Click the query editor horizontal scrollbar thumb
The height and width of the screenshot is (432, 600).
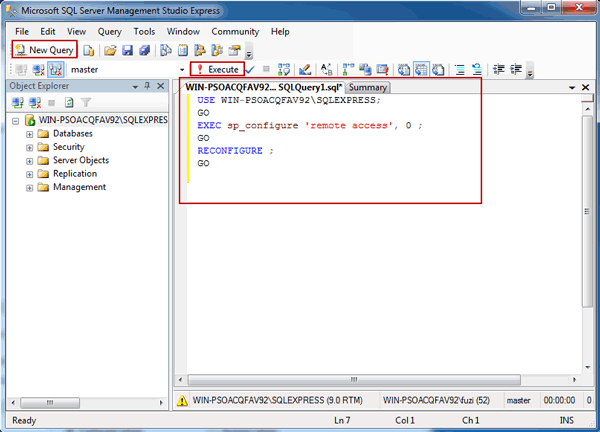point(354,380)
